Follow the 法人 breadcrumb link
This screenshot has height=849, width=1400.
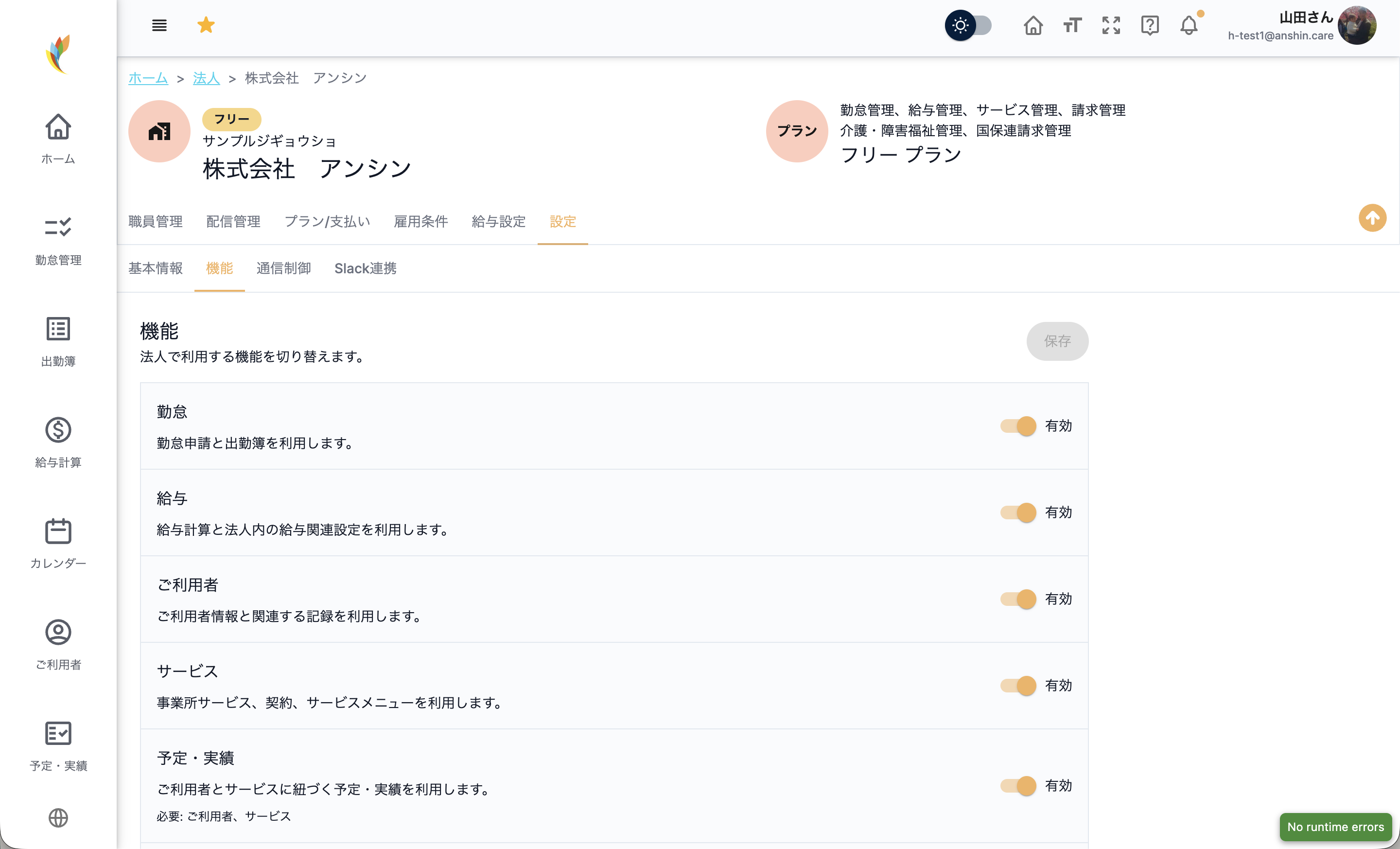click(206, 78)
